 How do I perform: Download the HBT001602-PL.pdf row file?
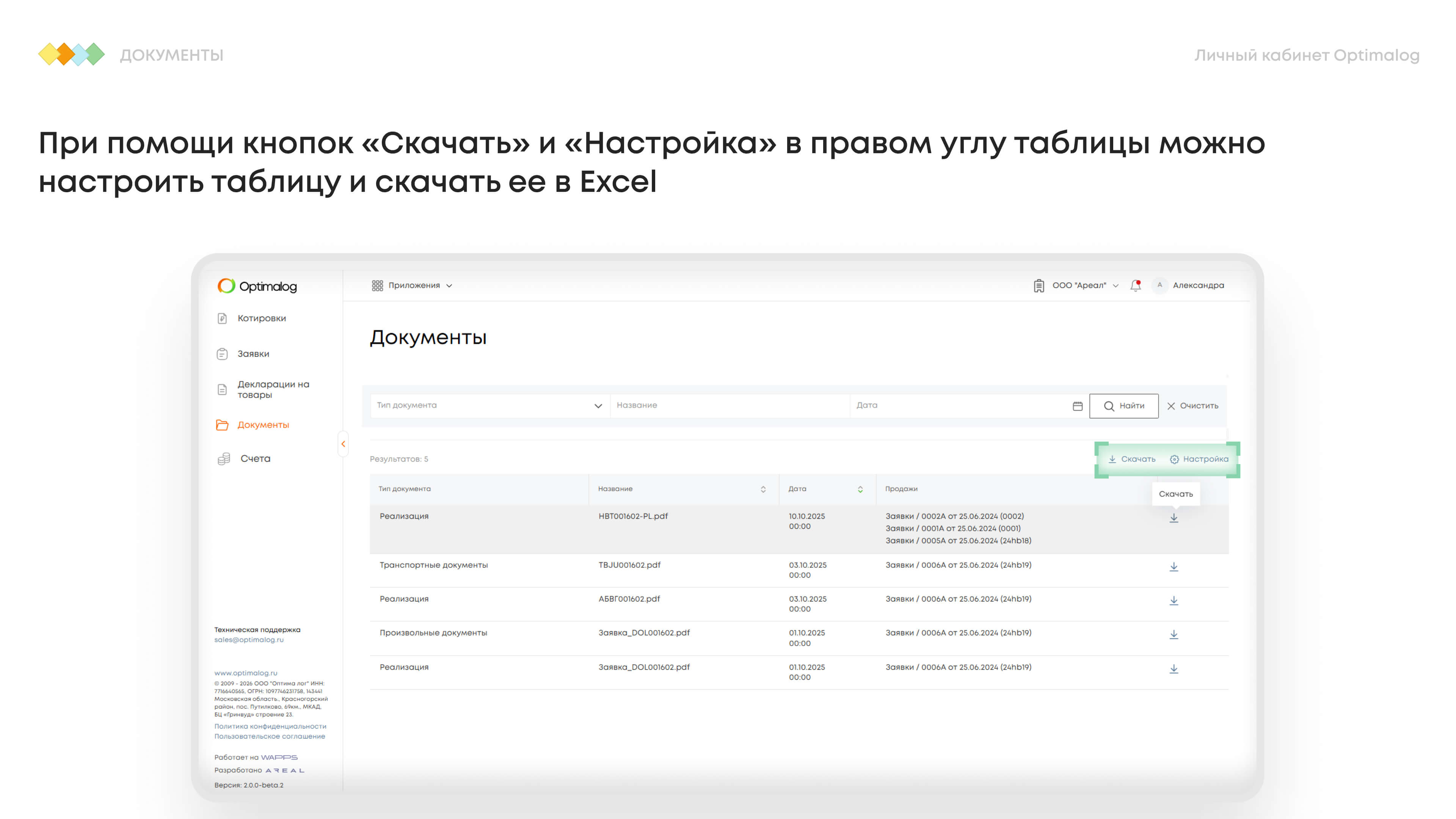[1174, 518]
